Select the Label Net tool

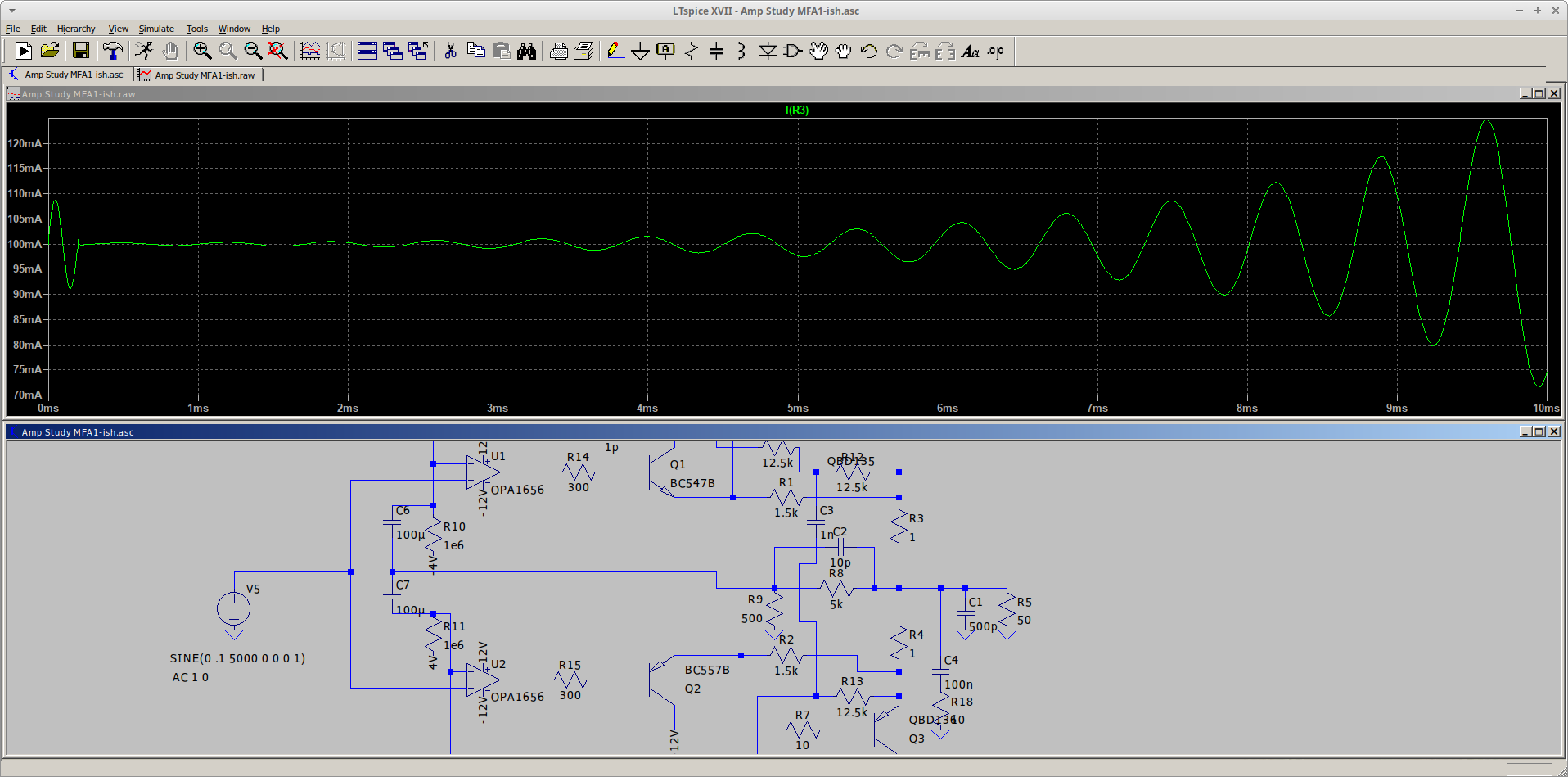click(x=666, y=52)
